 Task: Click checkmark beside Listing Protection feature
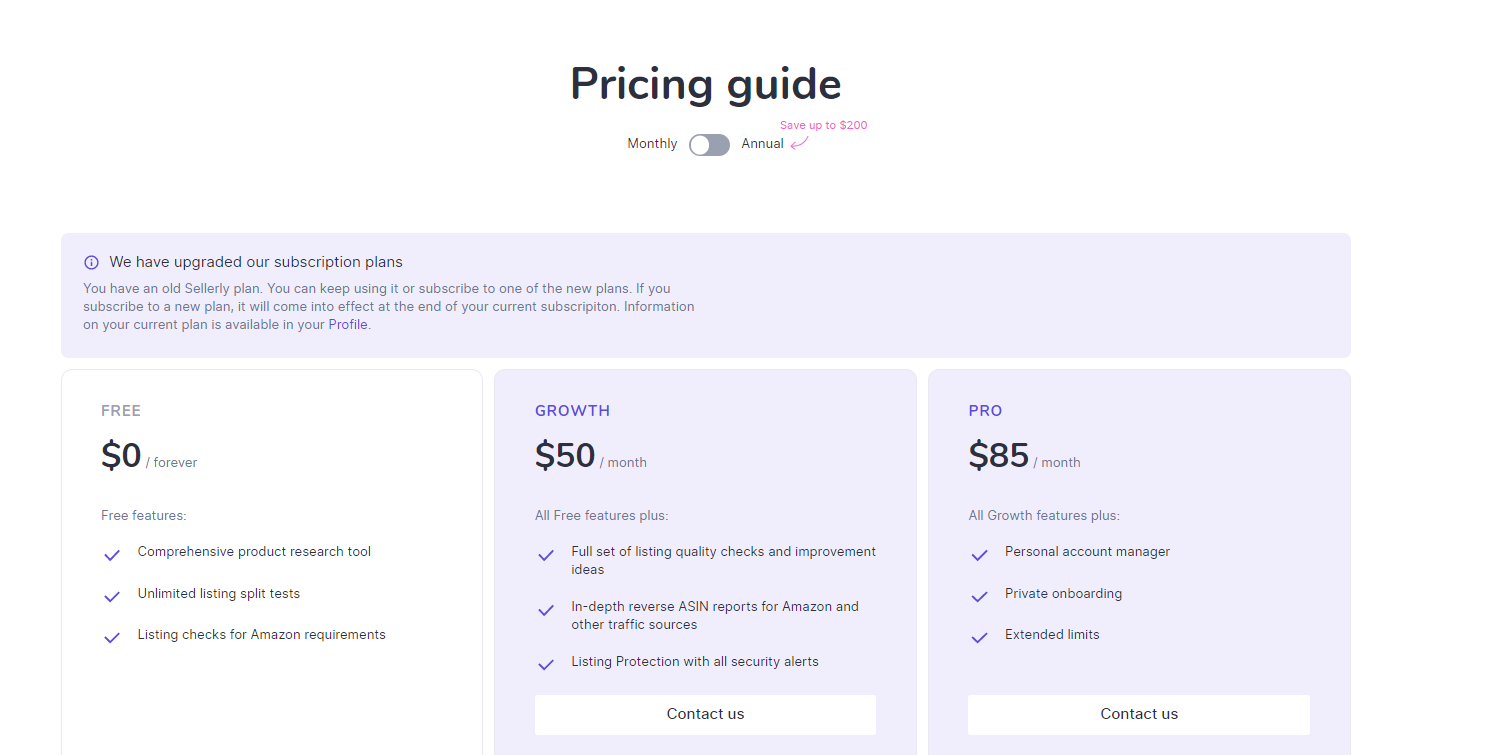546,665
